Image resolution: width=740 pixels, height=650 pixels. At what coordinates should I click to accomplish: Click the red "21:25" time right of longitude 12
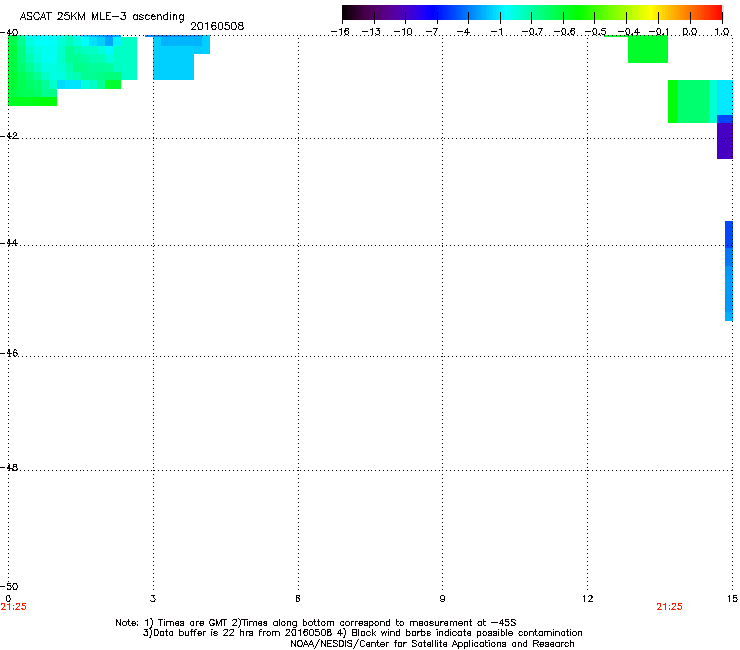[x=669, y=607]
